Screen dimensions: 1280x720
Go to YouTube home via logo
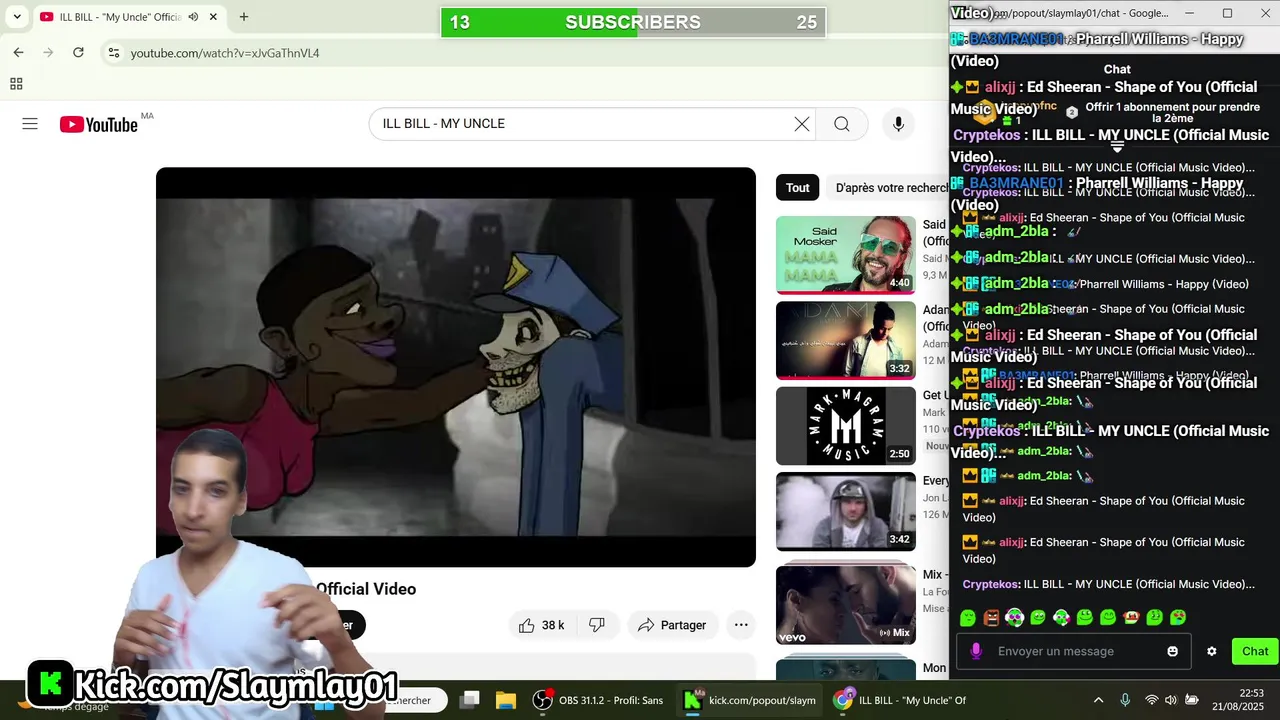click(98, 124)
